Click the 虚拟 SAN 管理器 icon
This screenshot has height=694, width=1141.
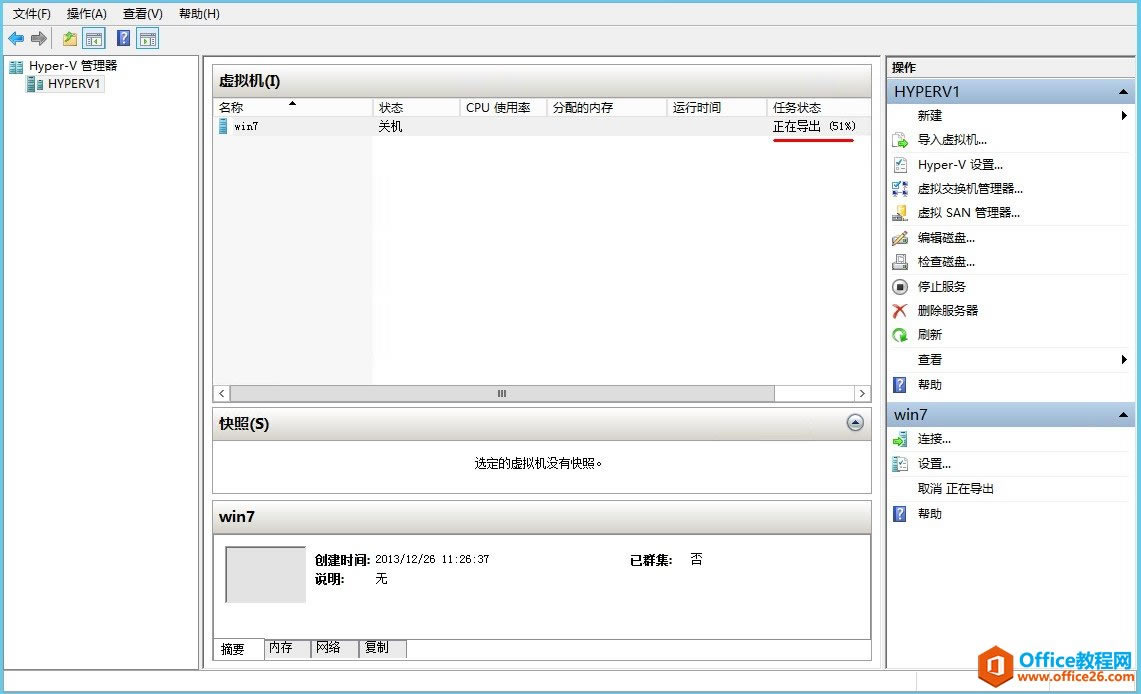click(900, 212)
